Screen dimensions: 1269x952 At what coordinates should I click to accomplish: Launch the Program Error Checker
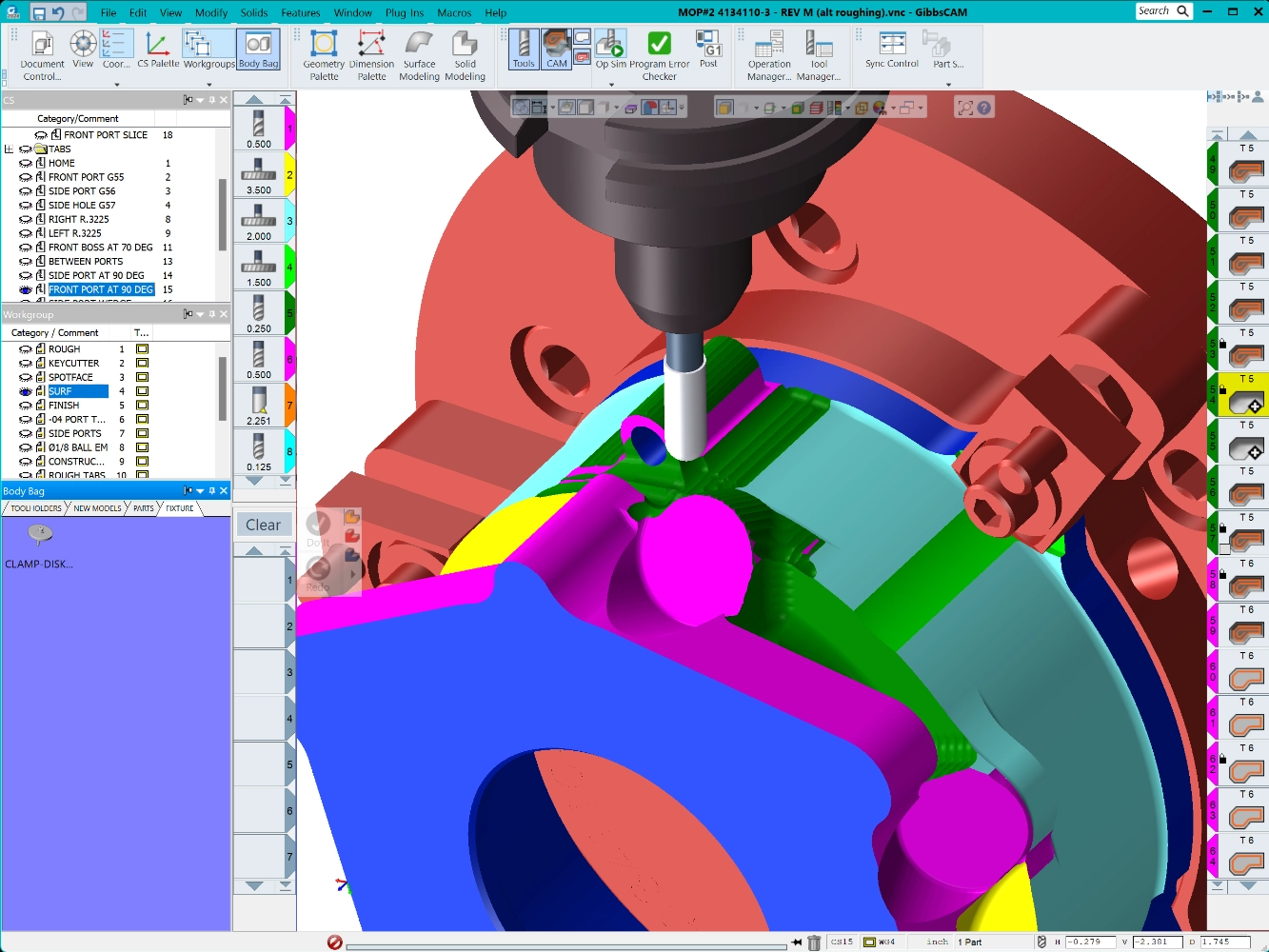[x=659, y=54]
